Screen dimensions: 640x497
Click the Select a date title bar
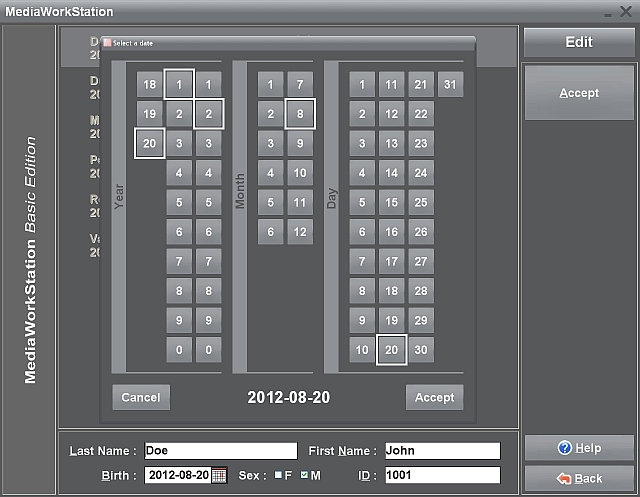coord(288,43)
